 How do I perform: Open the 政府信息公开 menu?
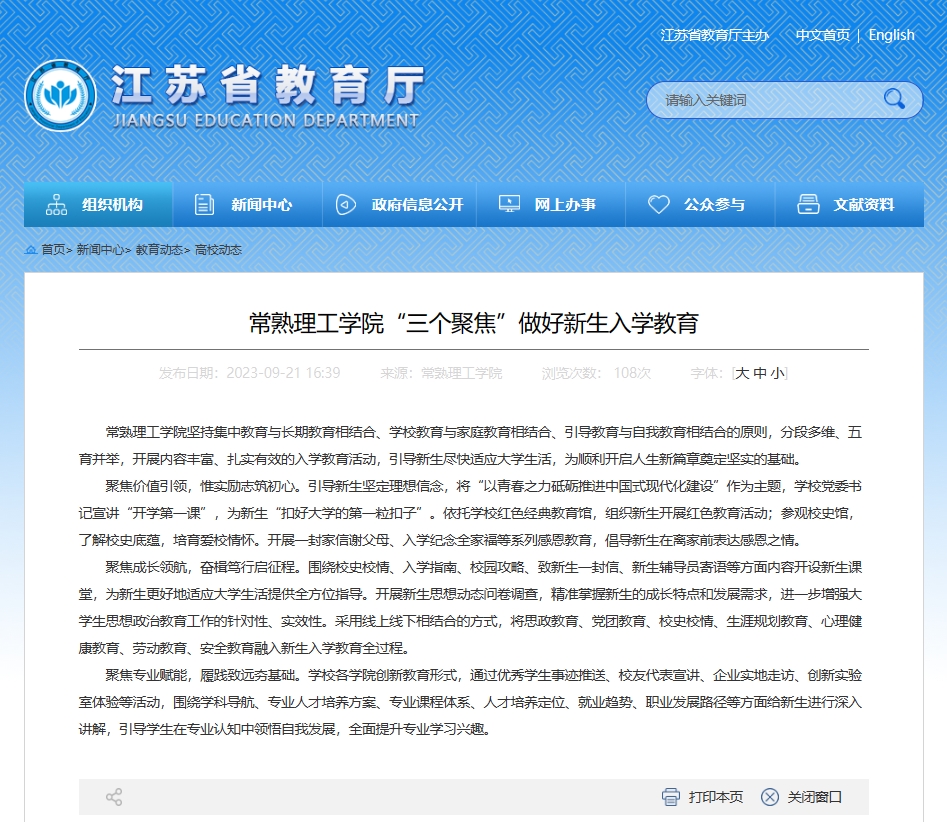[x=399, y=205]
